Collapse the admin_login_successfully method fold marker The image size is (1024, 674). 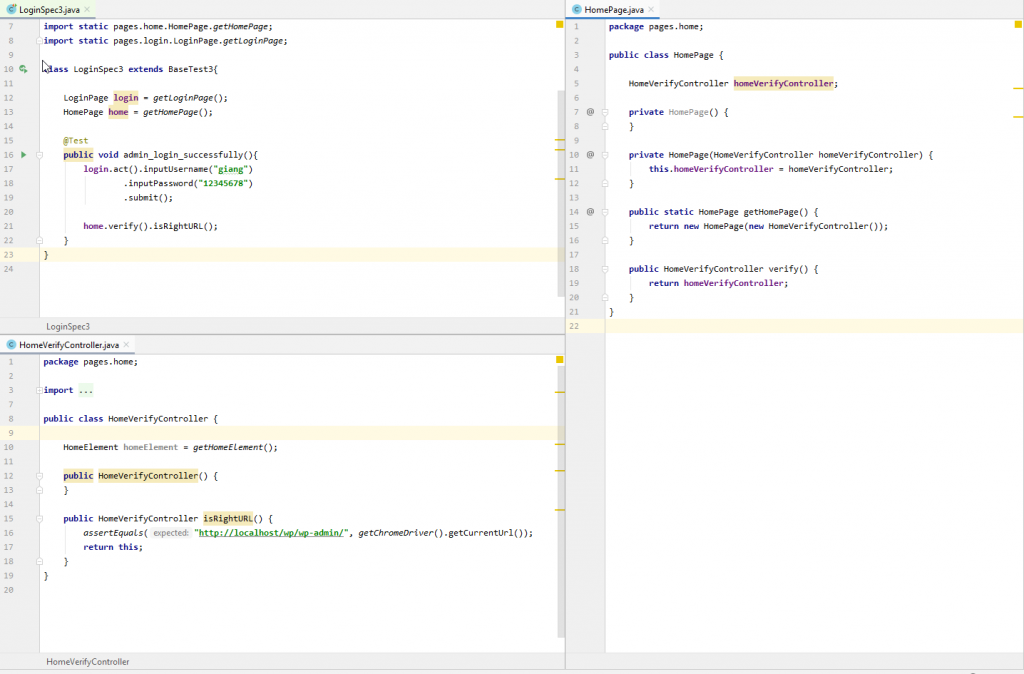(x=39, y=155)
